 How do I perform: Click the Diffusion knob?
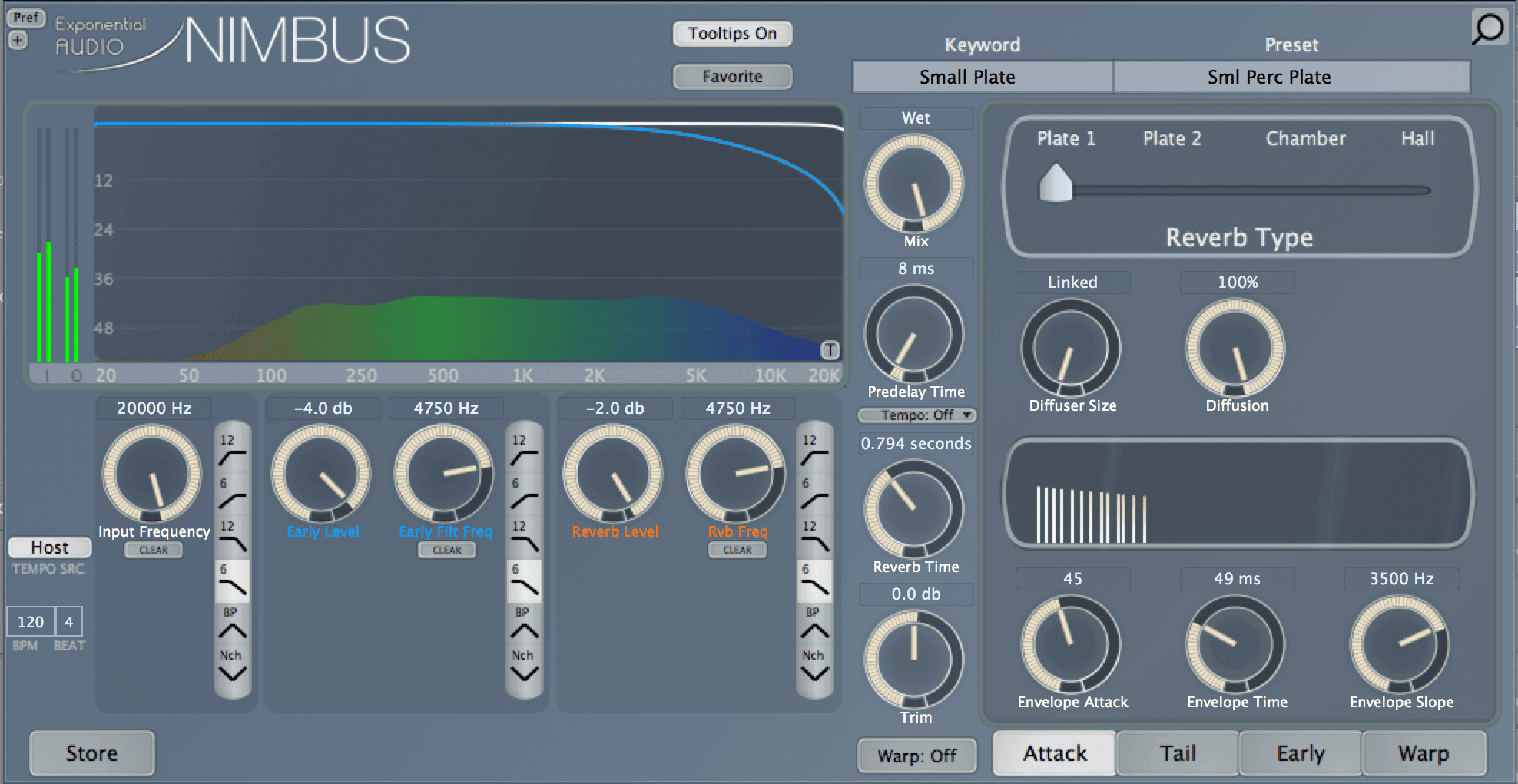pos(1235,348)
